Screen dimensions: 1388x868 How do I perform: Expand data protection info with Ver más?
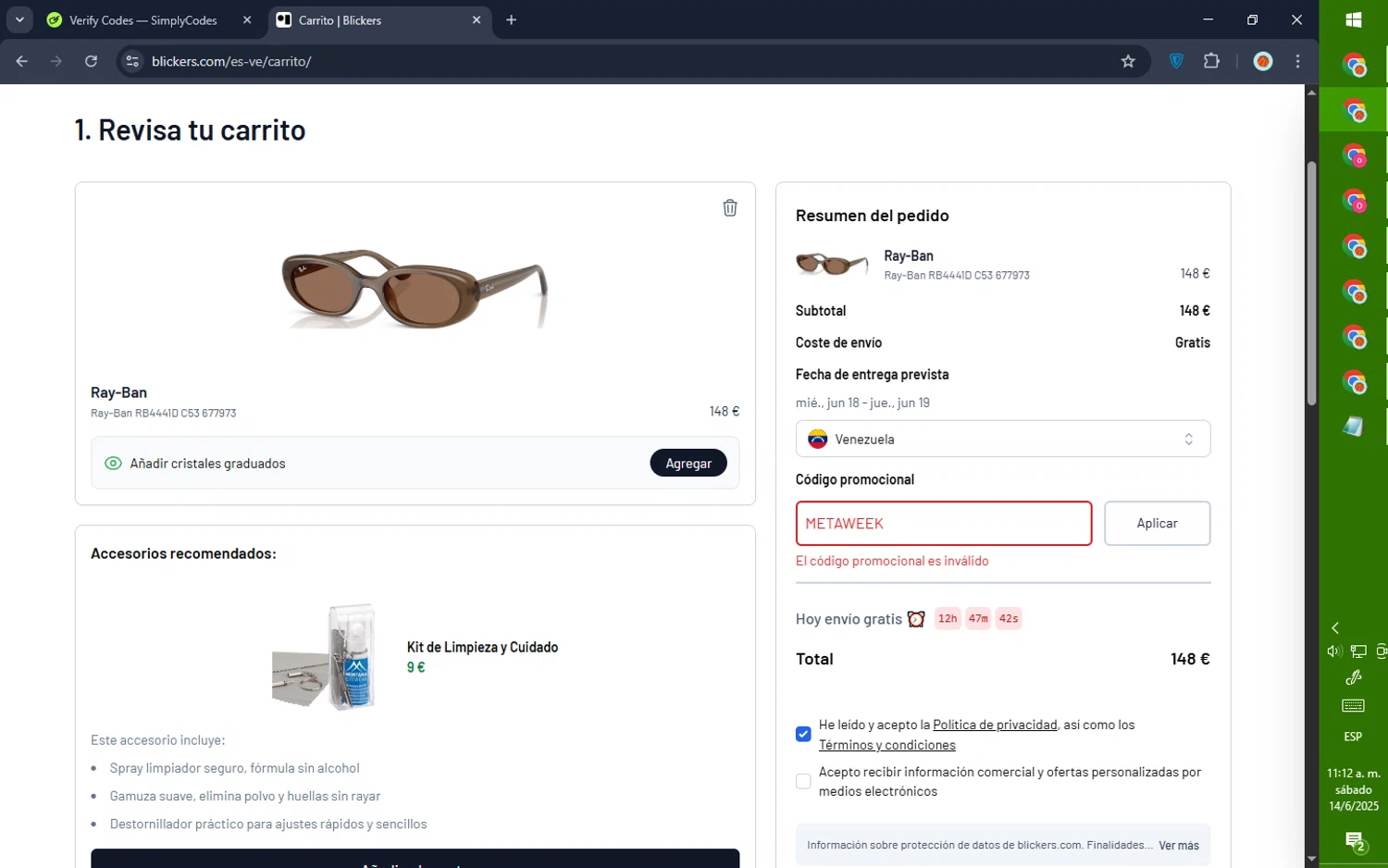point(1178,846)
